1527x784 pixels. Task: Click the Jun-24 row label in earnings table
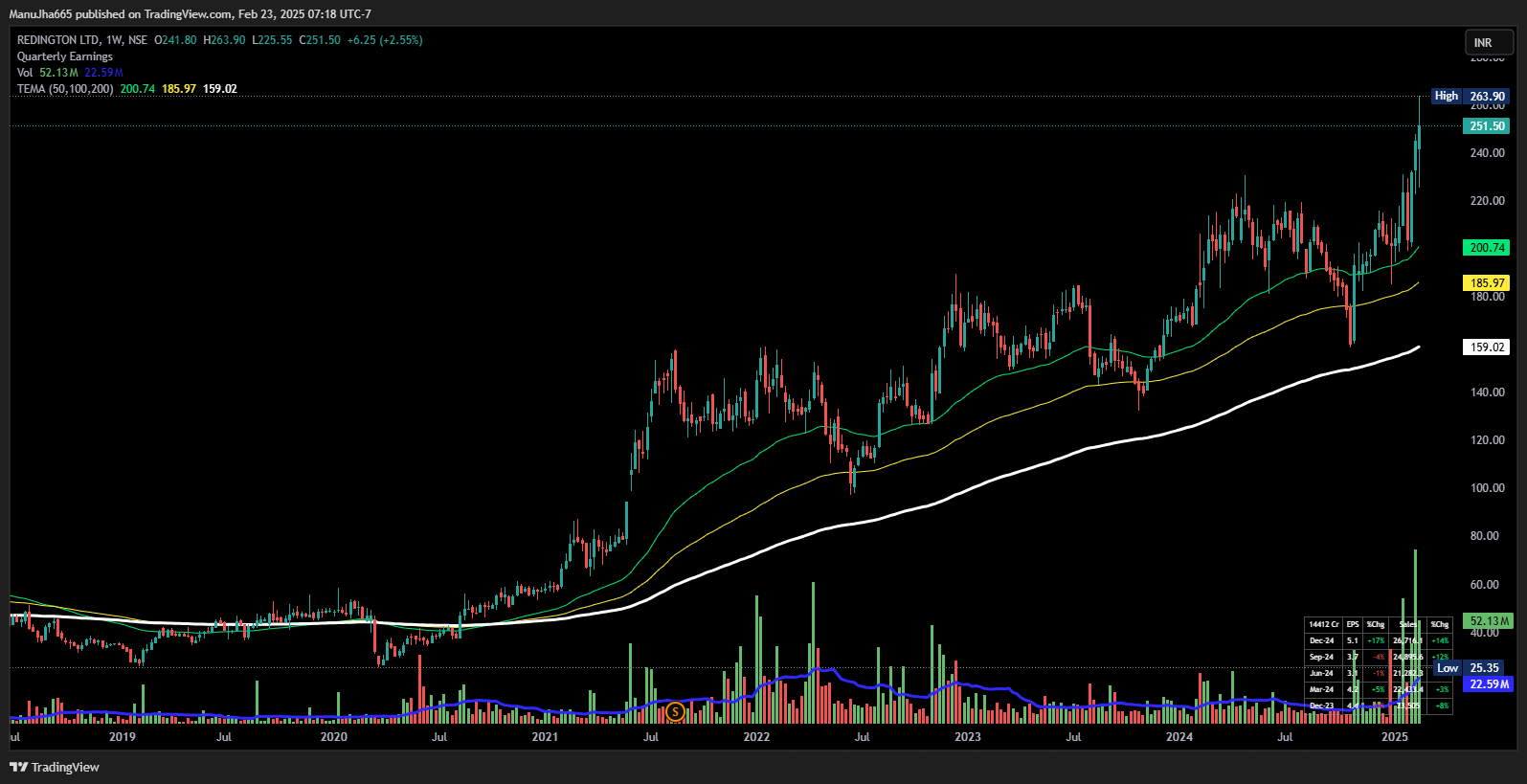click(x=1322, y=673)
